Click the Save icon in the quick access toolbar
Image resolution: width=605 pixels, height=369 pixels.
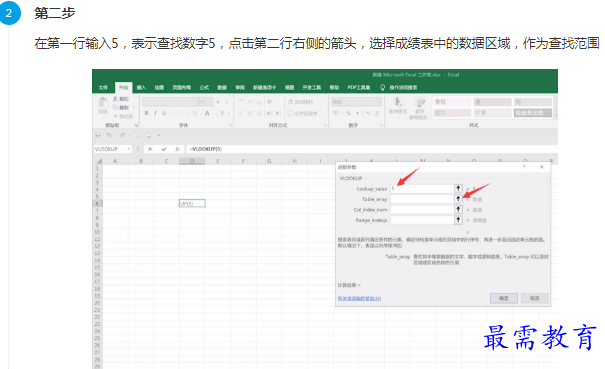[x=98, y=135]
